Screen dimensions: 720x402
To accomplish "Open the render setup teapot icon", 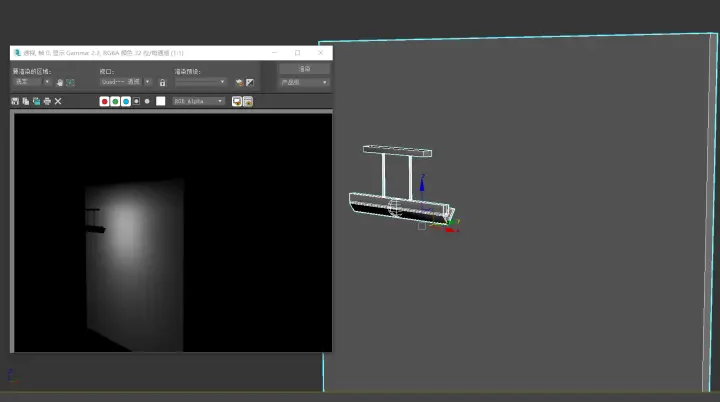I will click(239, 82).
